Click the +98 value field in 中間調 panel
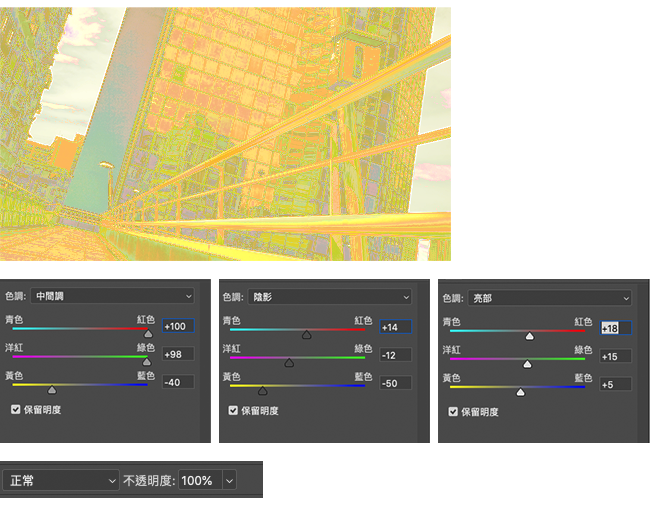This screenshot has height=506, width=663. point(178,354)
